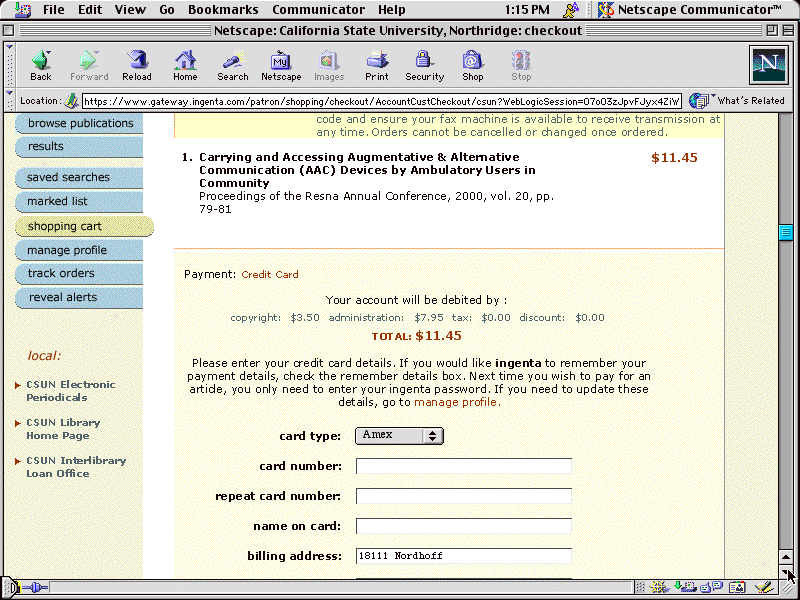Open saved searches from the sidebar
This screenshot has height=600, width=800.
pos(79,178)
